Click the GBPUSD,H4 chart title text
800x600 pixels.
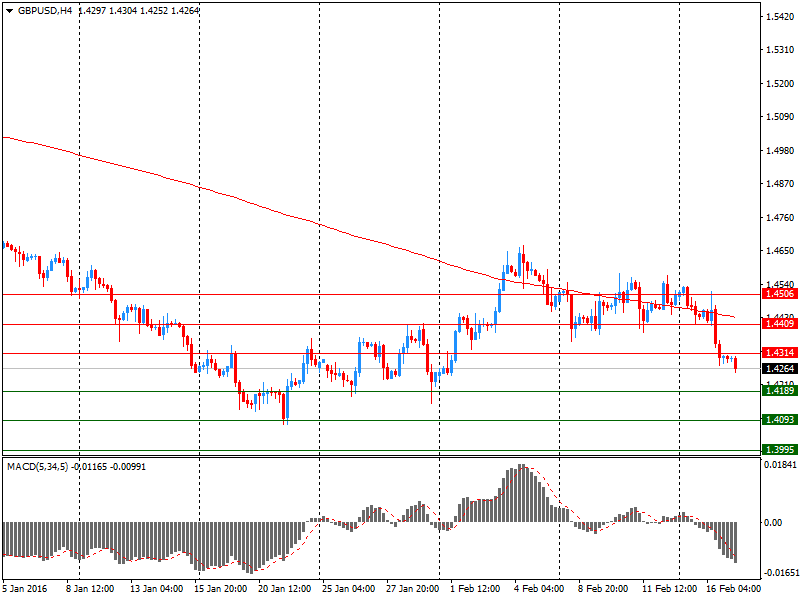tap(45, 10)
